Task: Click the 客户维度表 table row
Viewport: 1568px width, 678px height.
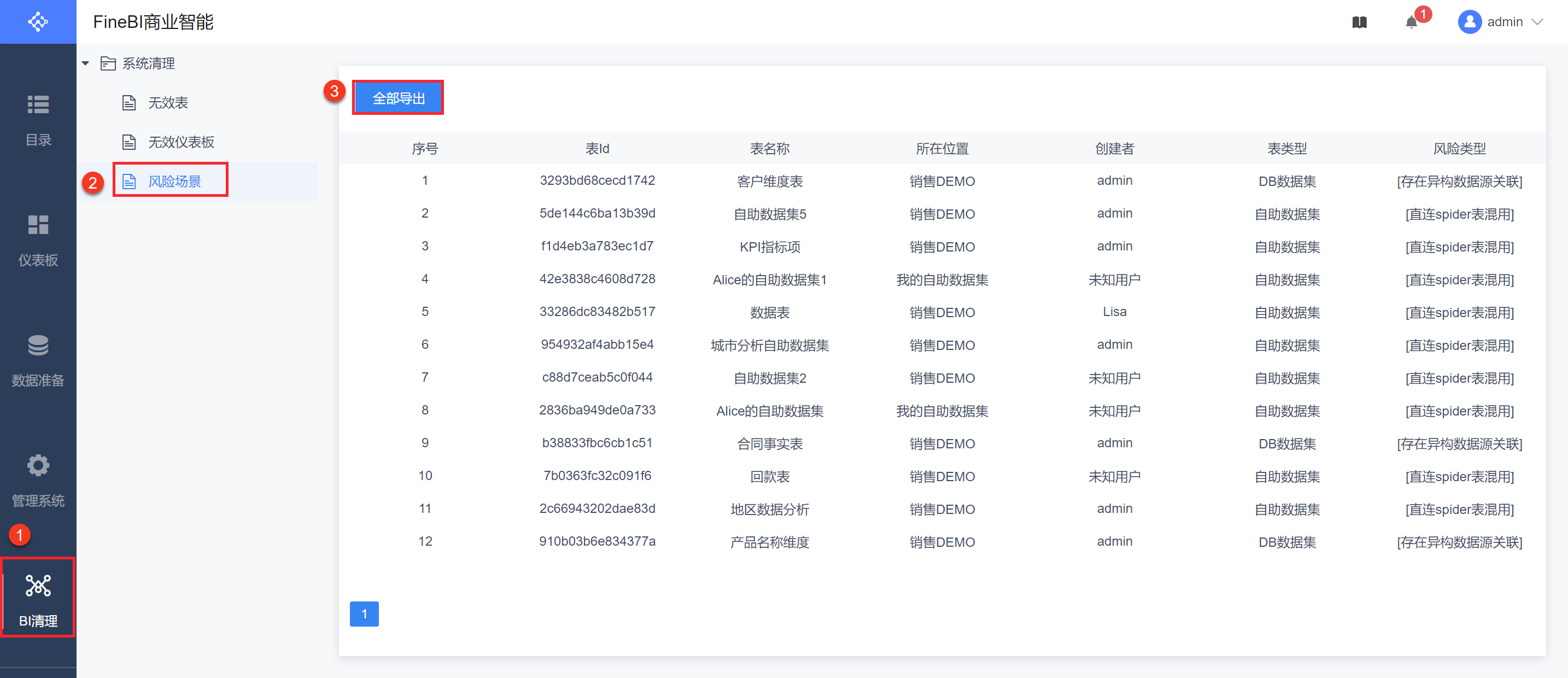Action: point(769,182)
